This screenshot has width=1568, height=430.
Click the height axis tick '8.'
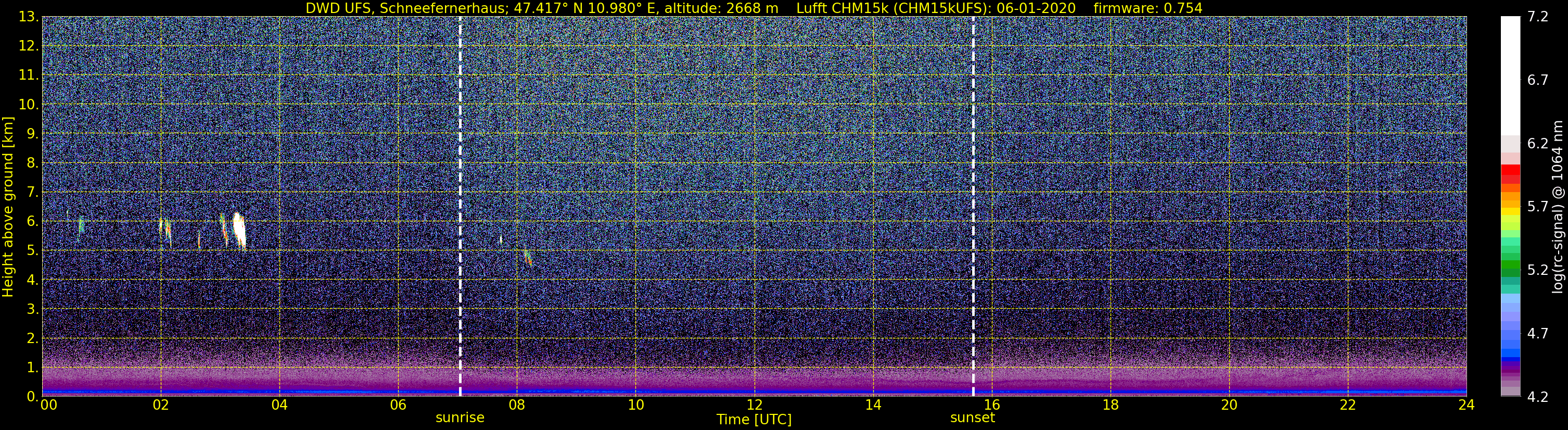point(32,163)
